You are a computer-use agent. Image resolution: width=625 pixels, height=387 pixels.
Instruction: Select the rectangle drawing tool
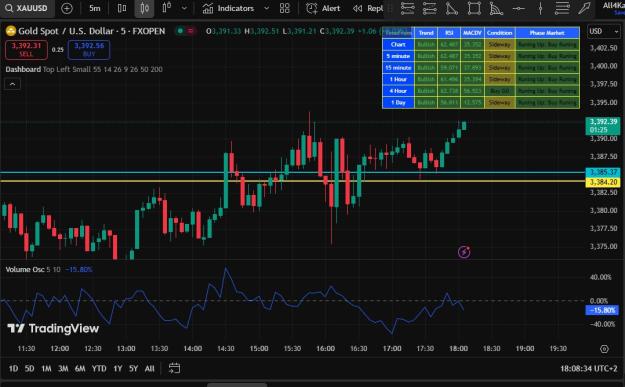[474, 8]
